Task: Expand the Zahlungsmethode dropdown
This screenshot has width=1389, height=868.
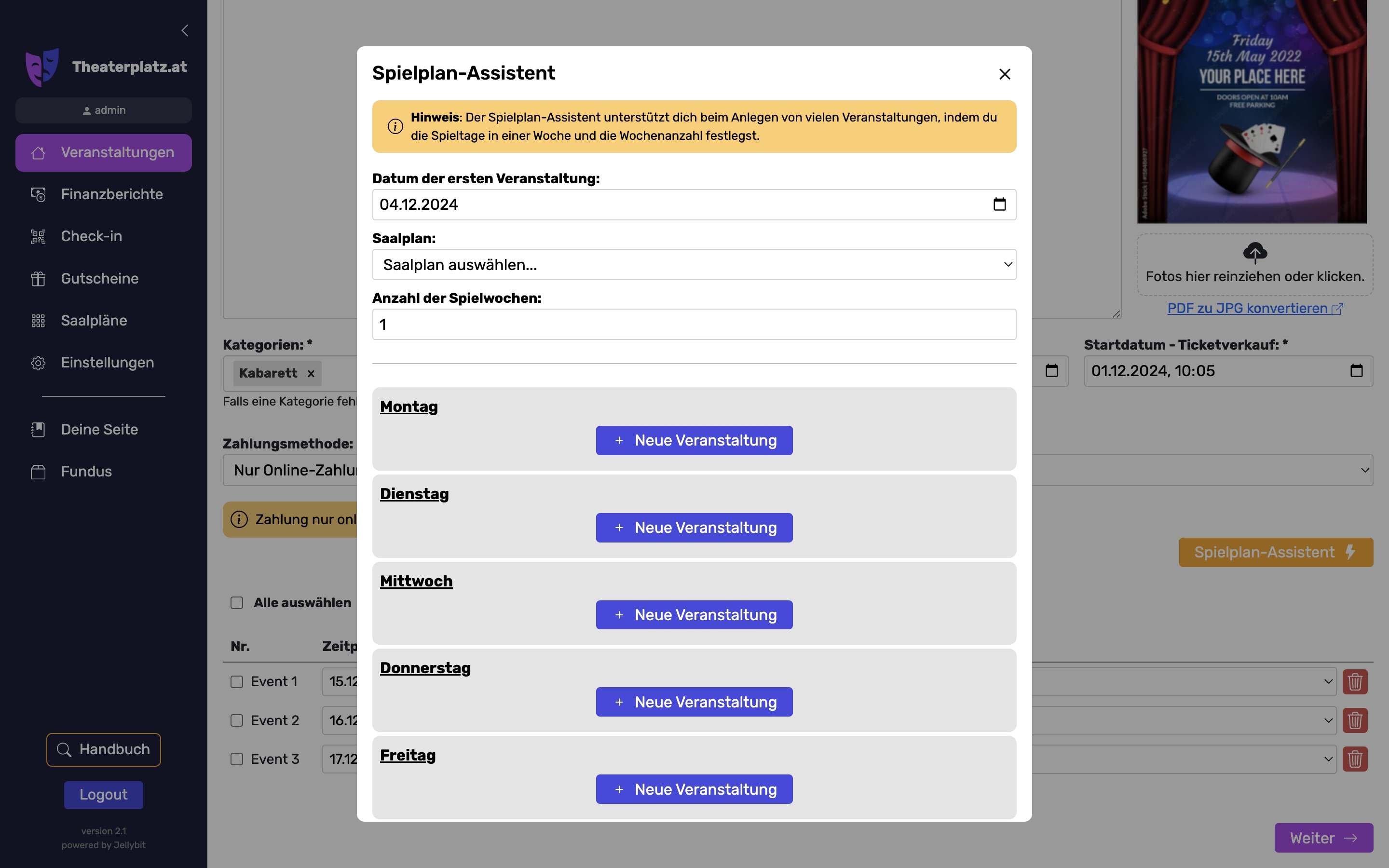Action: point(1364,470)
